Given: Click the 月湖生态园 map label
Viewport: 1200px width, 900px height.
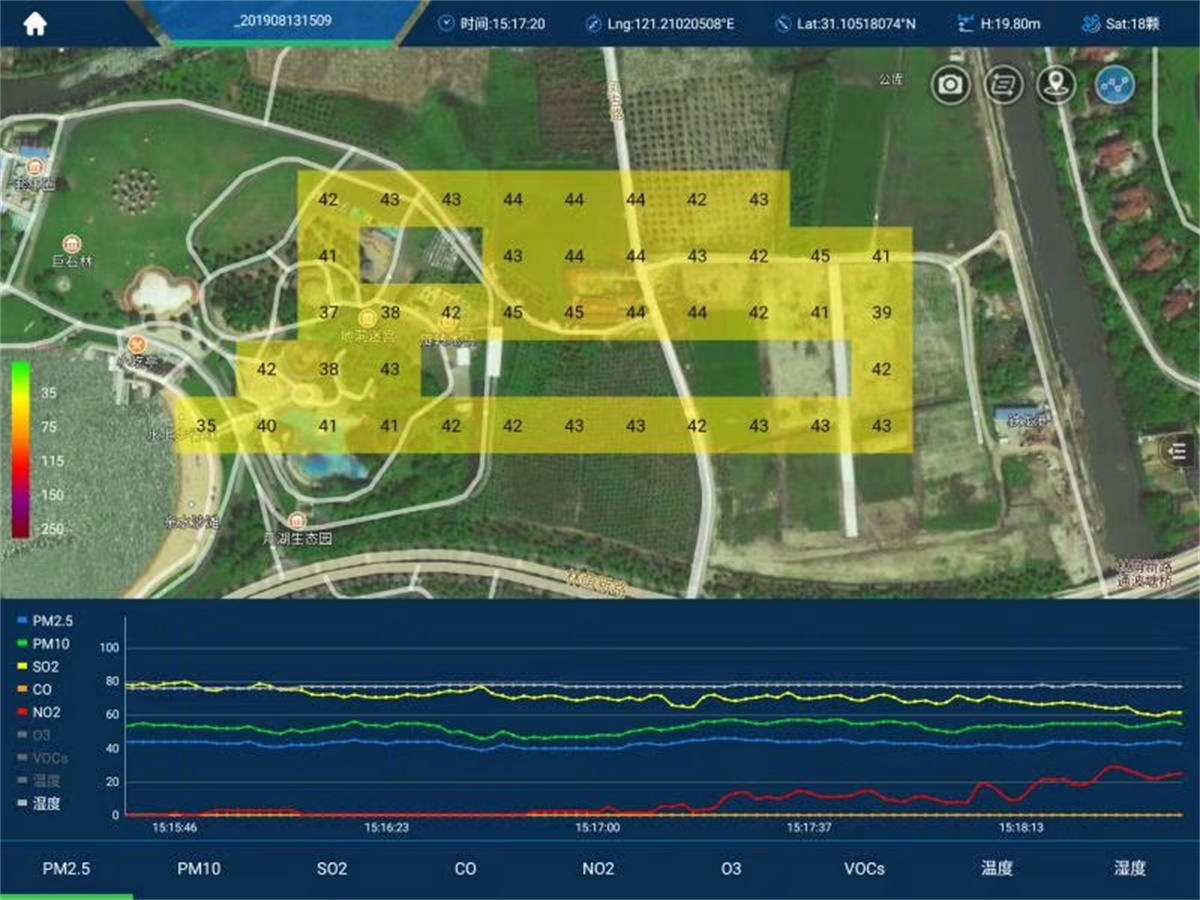Looking at the screenshot, I should pos(297,538).
